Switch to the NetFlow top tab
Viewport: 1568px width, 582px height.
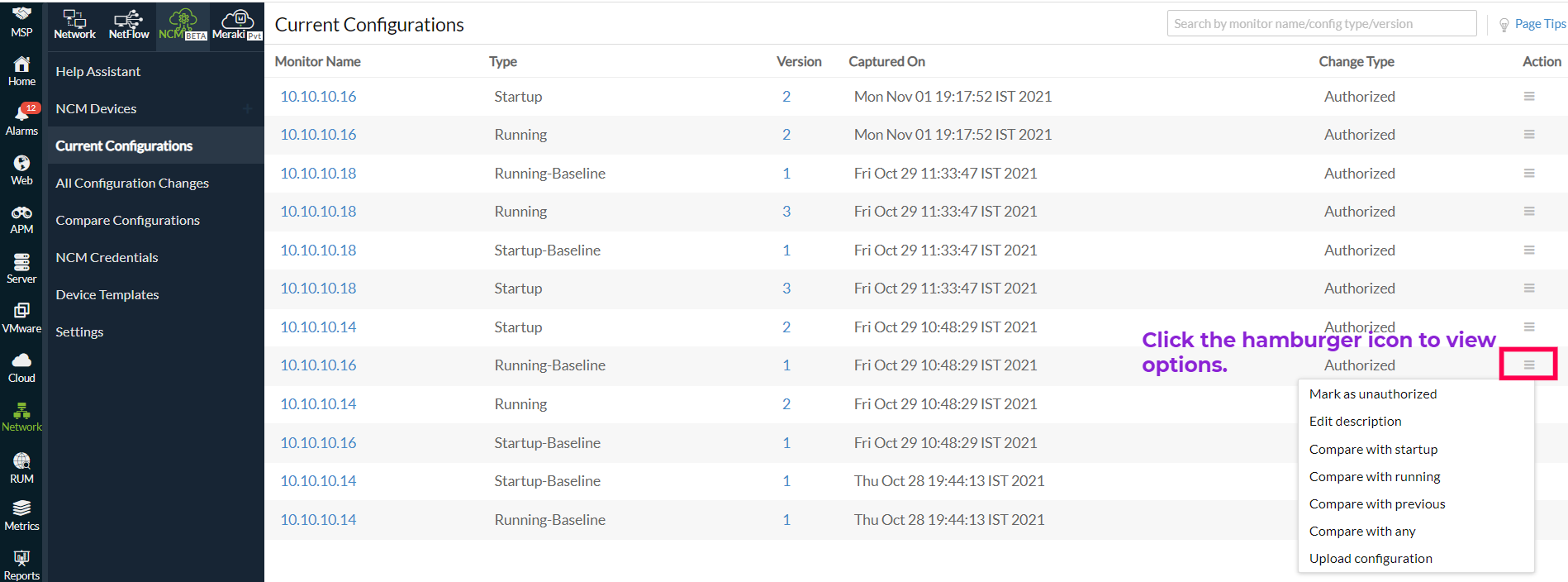[x=129, y=25]
